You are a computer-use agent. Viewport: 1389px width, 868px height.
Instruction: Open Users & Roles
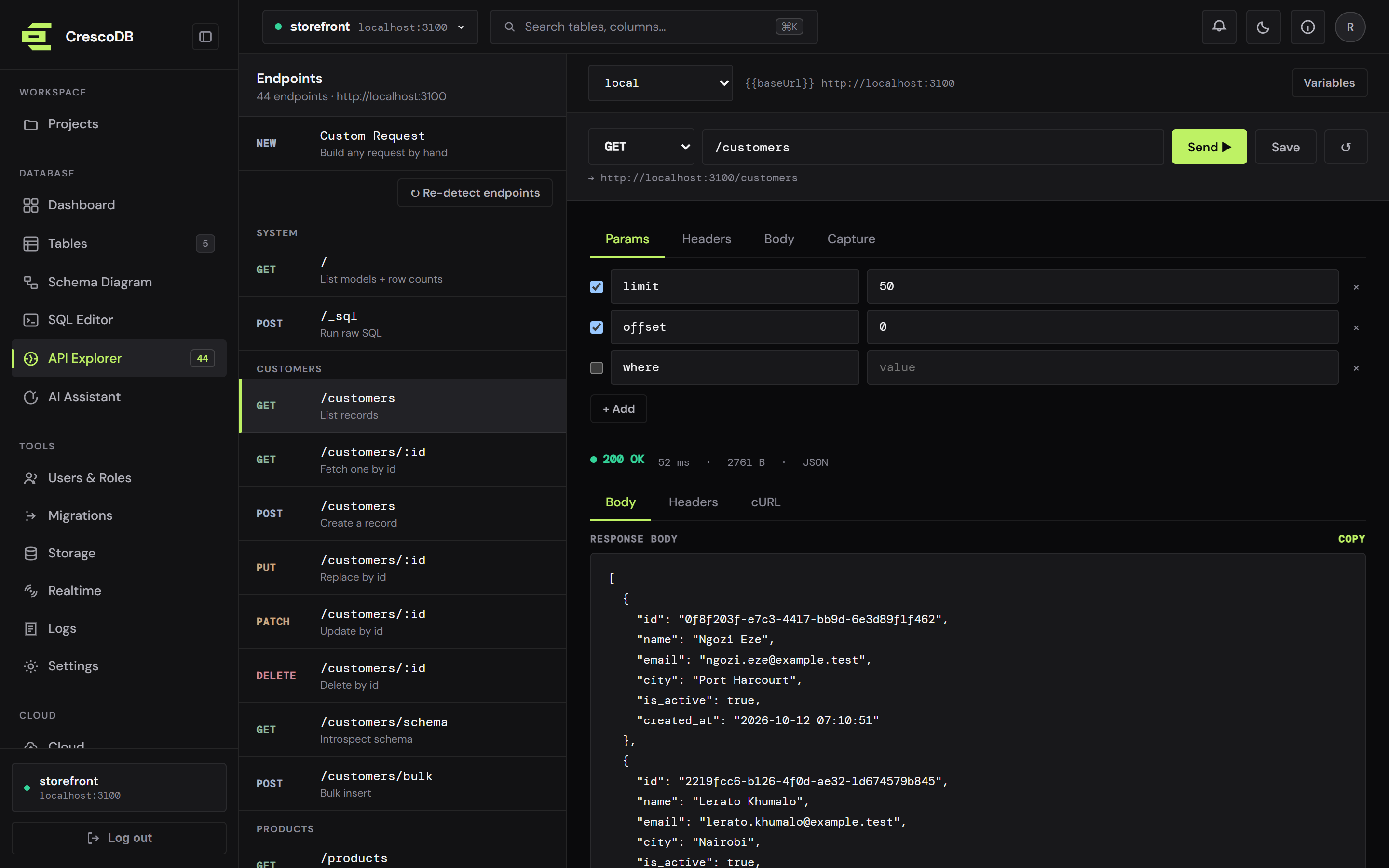119,477
